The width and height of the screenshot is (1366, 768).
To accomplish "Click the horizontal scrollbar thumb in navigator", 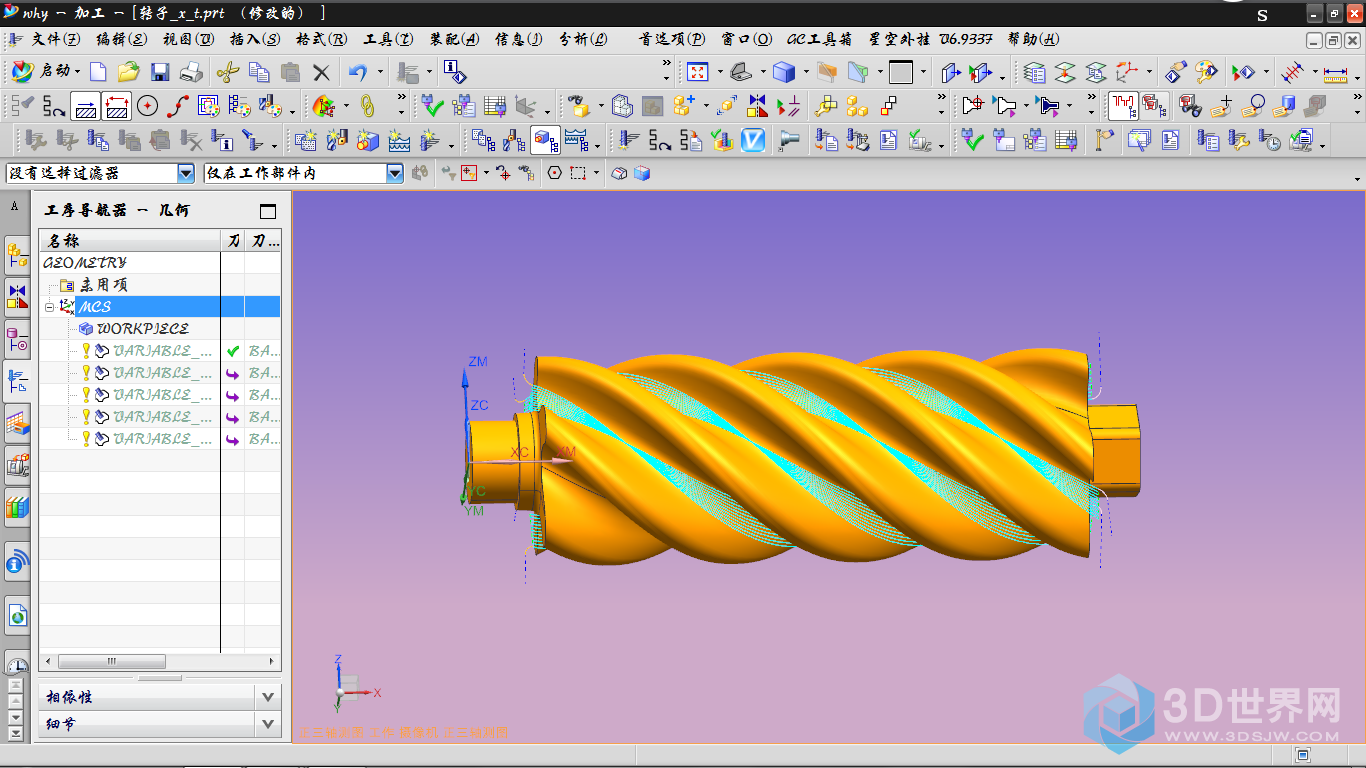I will [111, 661].
